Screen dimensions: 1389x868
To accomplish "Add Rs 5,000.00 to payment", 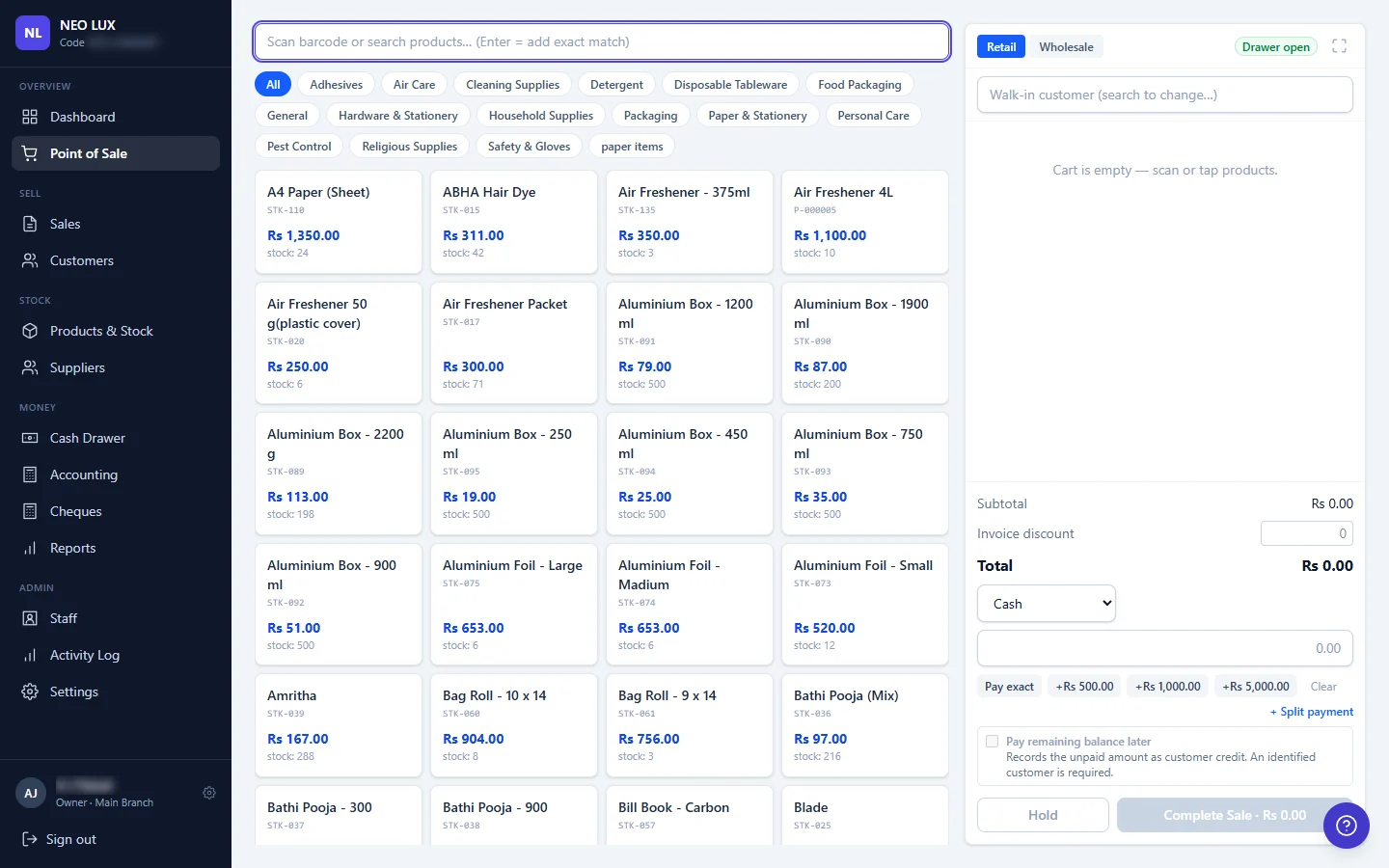I will tap(1256, 687).
